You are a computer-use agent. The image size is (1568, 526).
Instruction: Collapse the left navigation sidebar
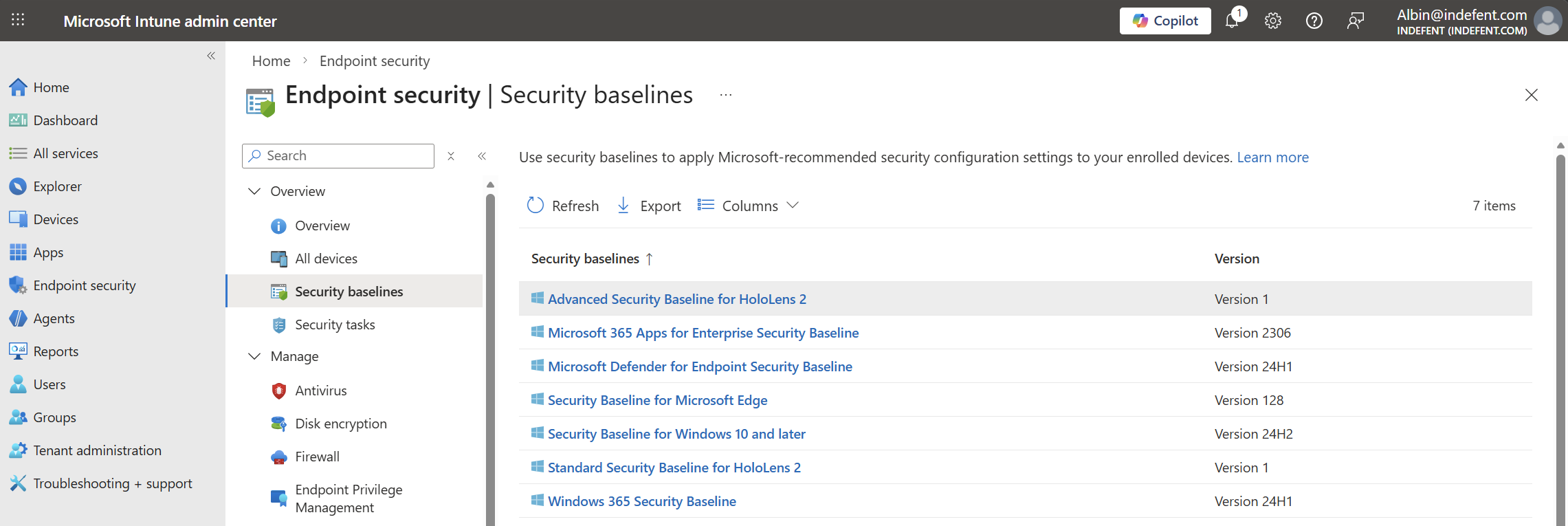click(211, 56)
